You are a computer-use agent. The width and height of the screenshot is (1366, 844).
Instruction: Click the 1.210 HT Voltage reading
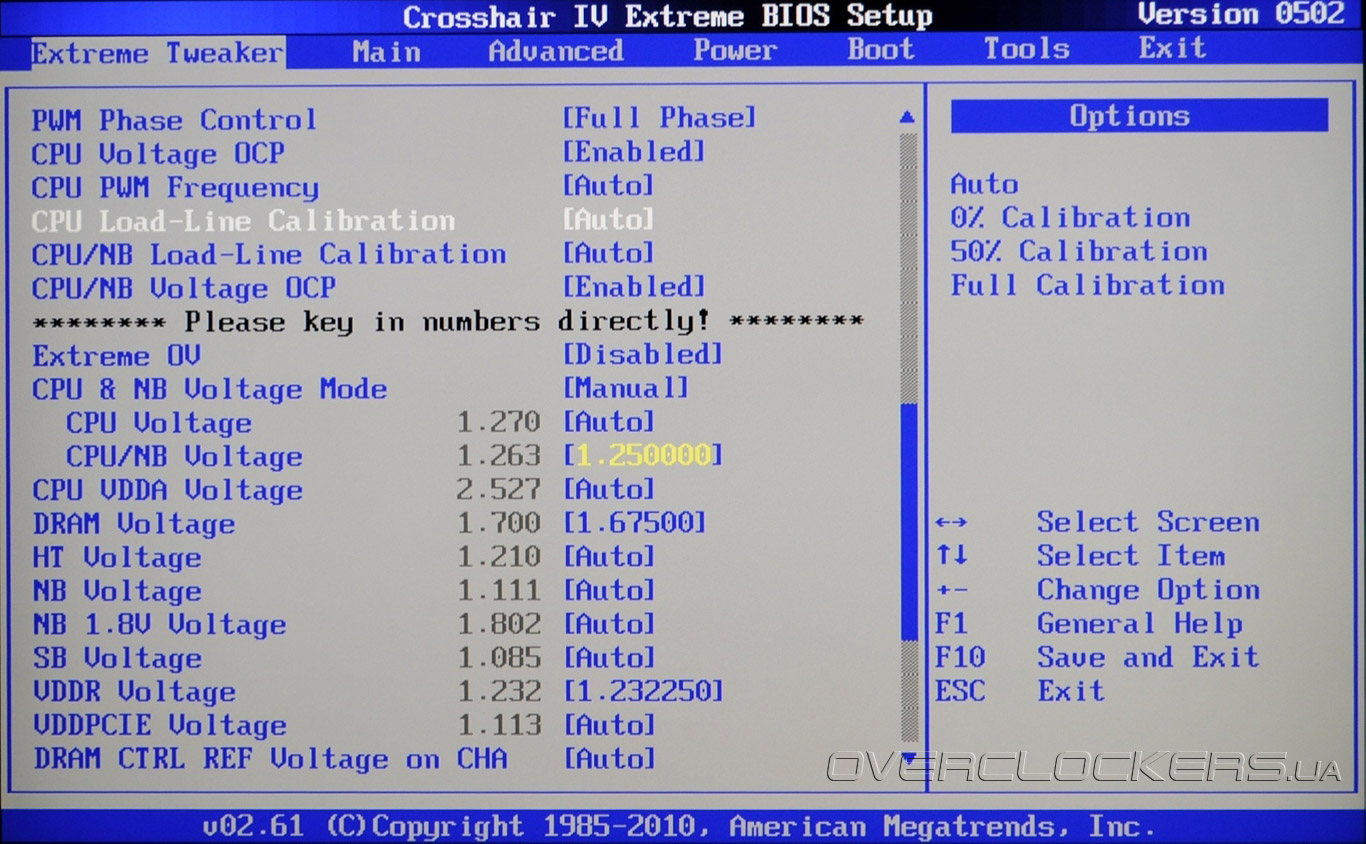pos(498,557)
